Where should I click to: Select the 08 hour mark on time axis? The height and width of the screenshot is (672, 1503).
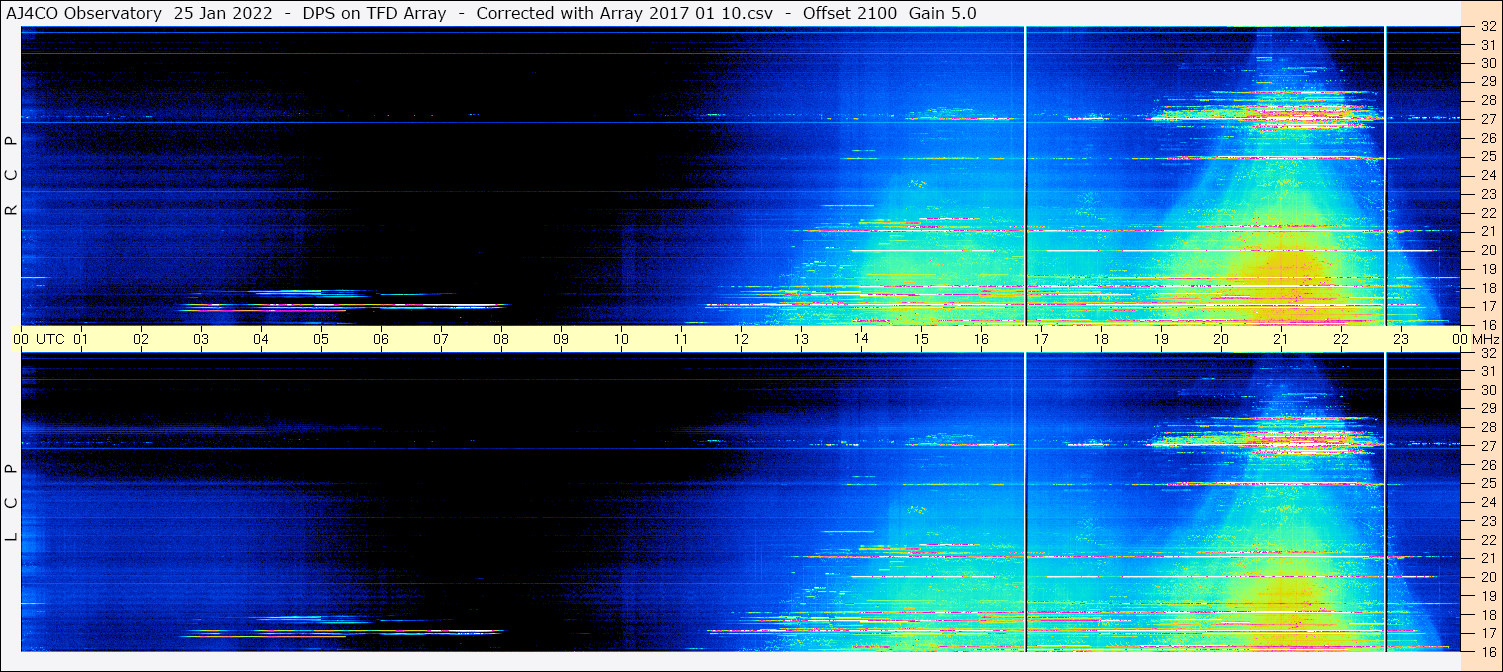(x=501, y=339)
